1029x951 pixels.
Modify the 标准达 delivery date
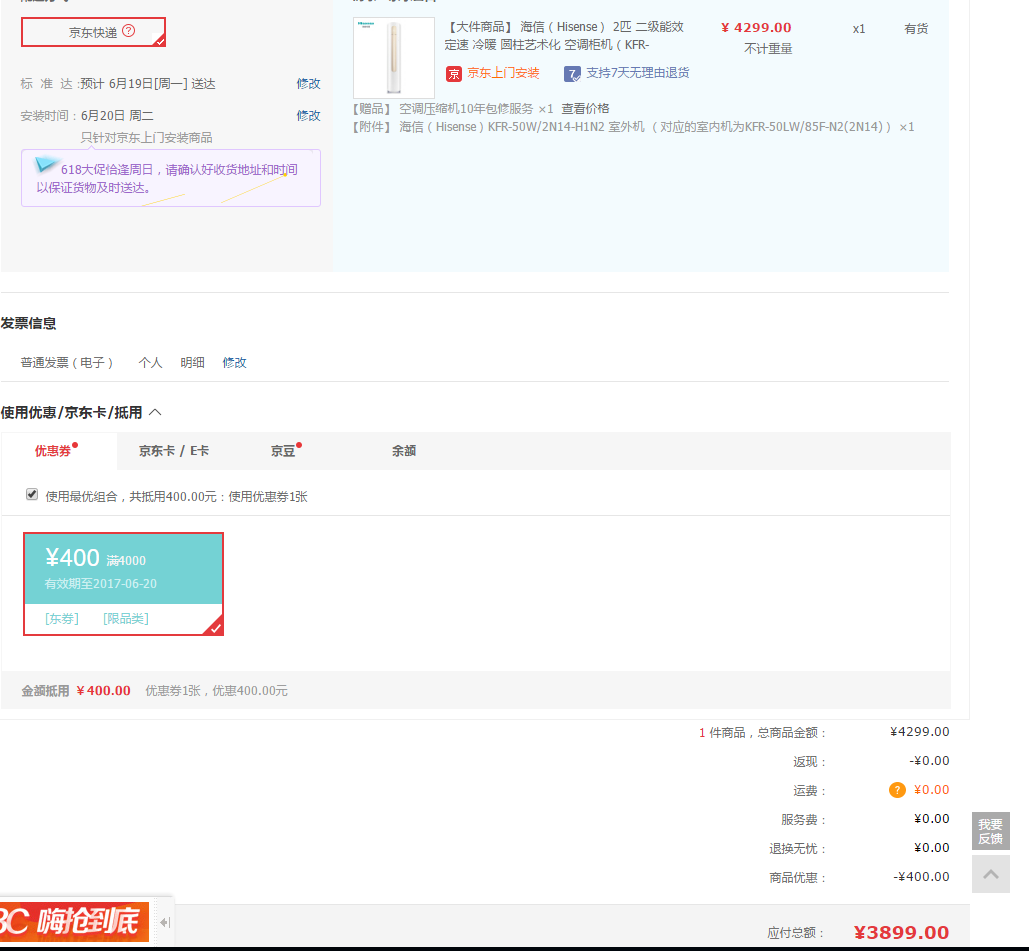308,83
